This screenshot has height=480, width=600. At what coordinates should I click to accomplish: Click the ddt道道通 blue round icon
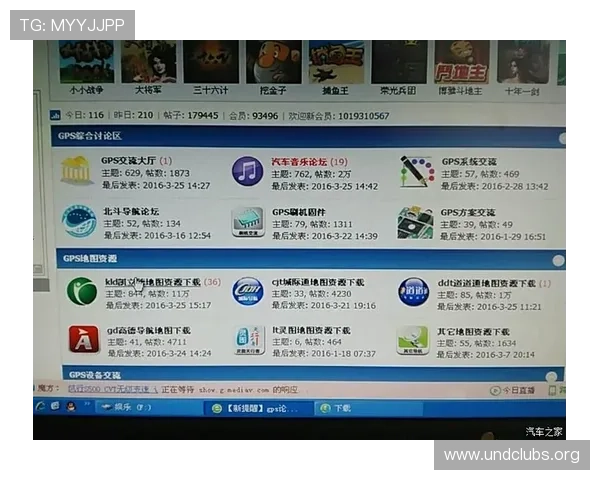click(413, 293)
